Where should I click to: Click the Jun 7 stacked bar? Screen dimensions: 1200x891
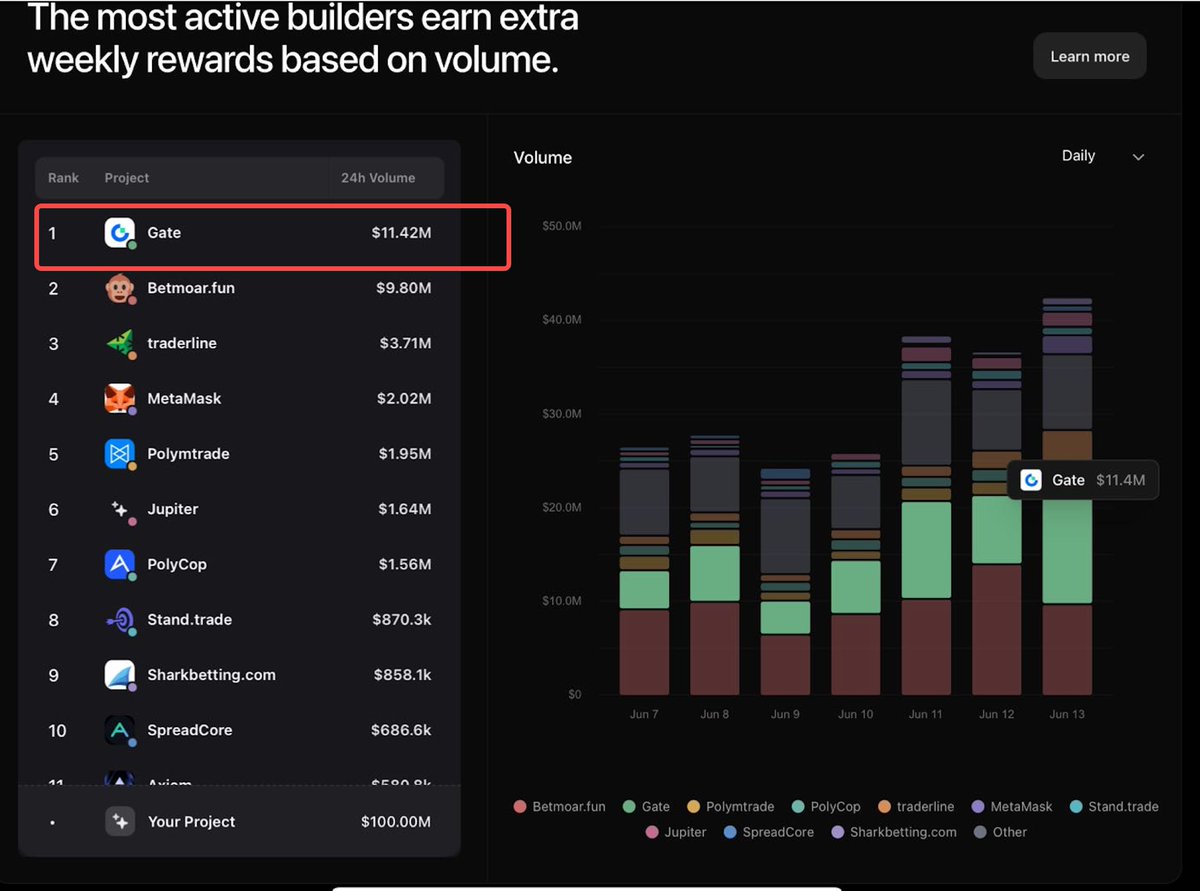[x=645, y=571]
